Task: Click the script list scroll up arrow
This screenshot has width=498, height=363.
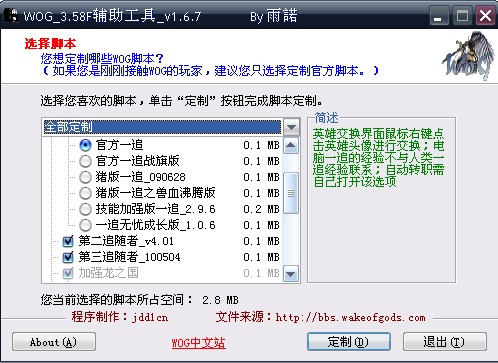Action: pyautogui.click(x=291, y=145)
